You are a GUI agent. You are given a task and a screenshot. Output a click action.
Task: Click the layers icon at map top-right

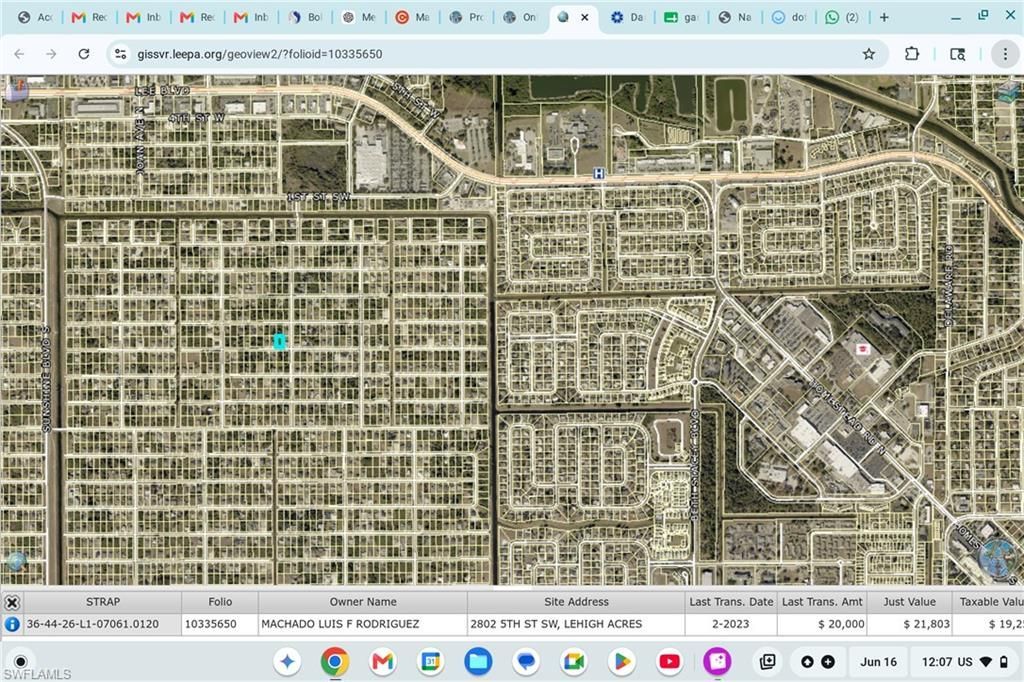pos(1008,91)
